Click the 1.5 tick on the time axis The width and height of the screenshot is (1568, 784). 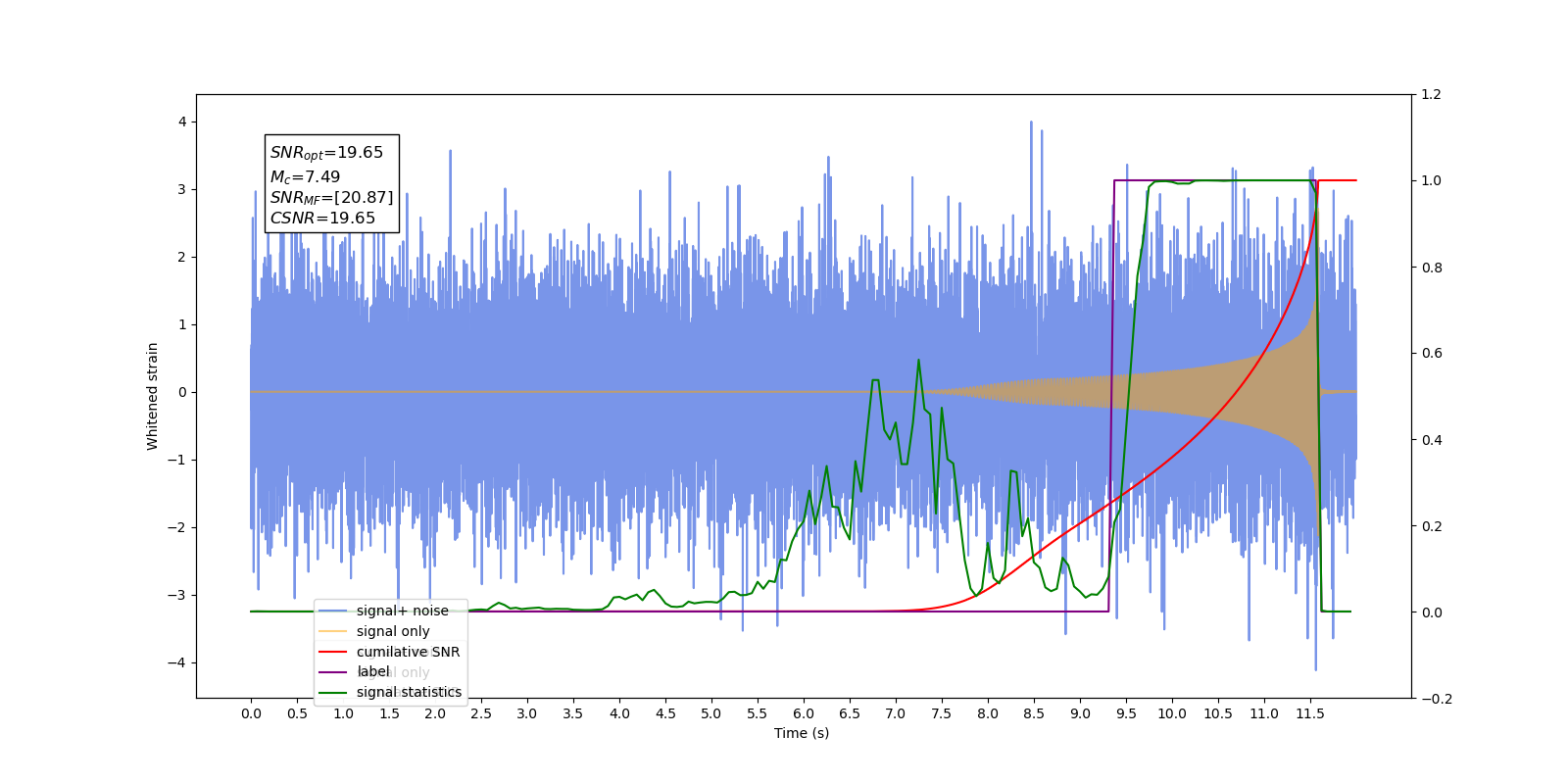pyautogui.click(x=389, y=713)
